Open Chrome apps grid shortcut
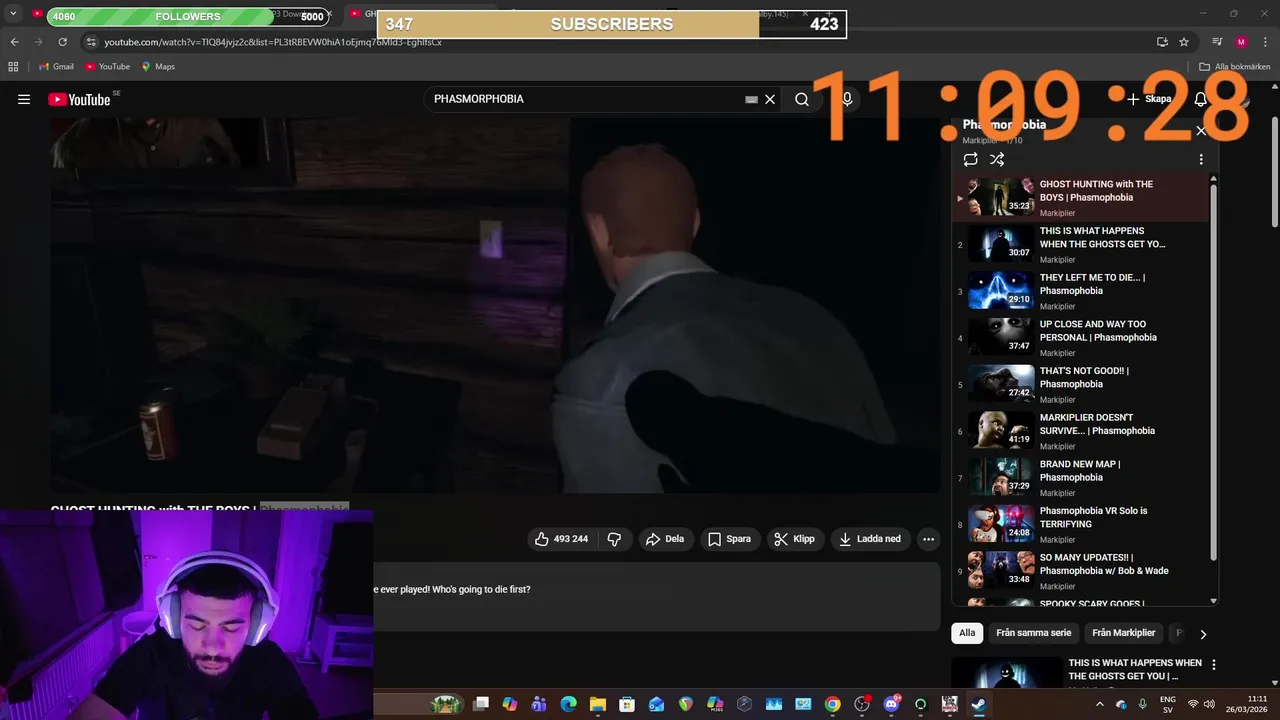This screenshot has height=720, width=1280. pos(13,67)
